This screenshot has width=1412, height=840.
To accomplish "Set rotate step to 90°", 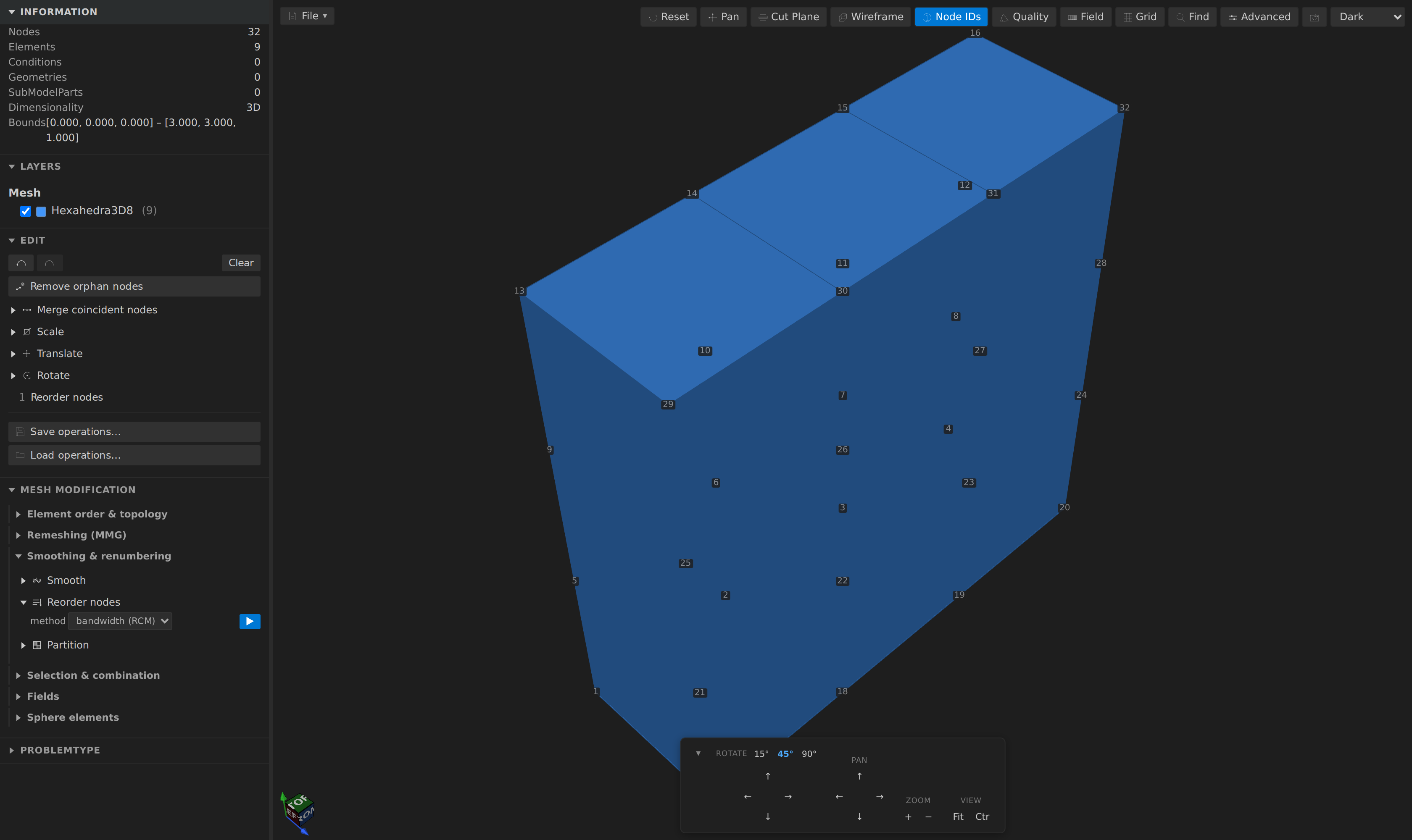I will click(x=809, y=754).
